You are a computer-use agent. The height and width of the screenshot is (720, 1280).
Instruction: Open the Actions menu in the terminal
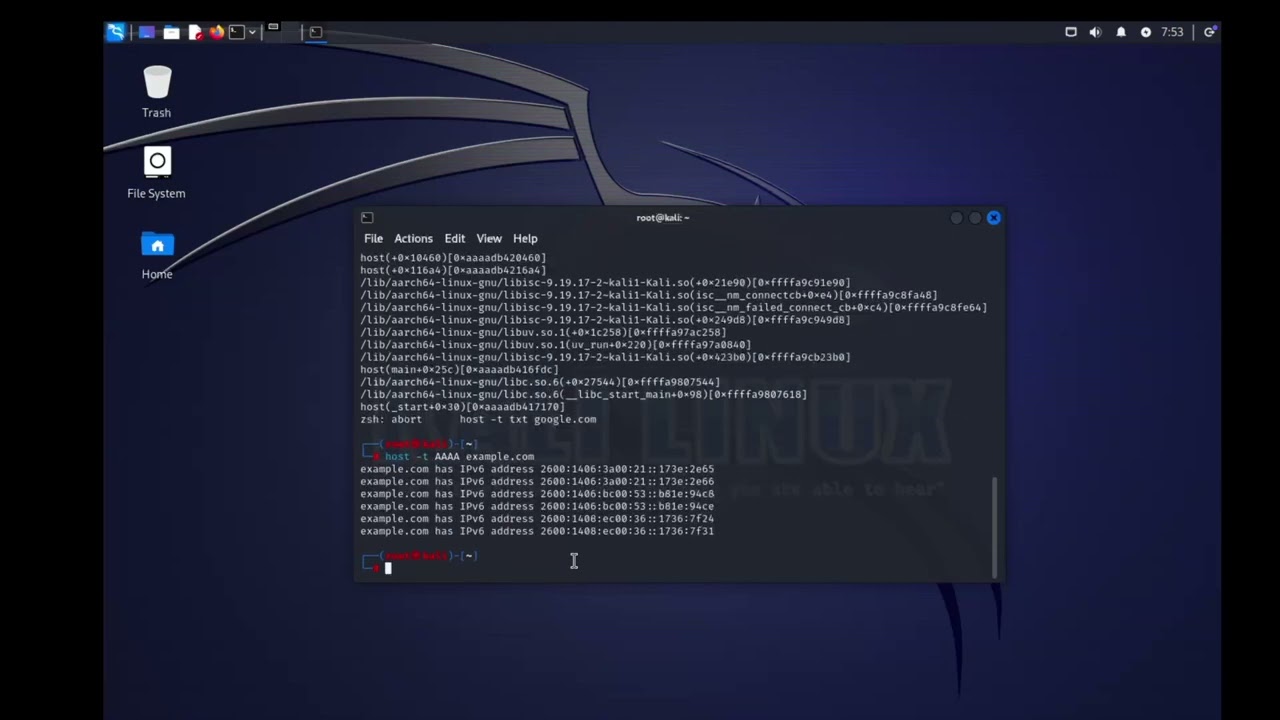tap(413, 238)
